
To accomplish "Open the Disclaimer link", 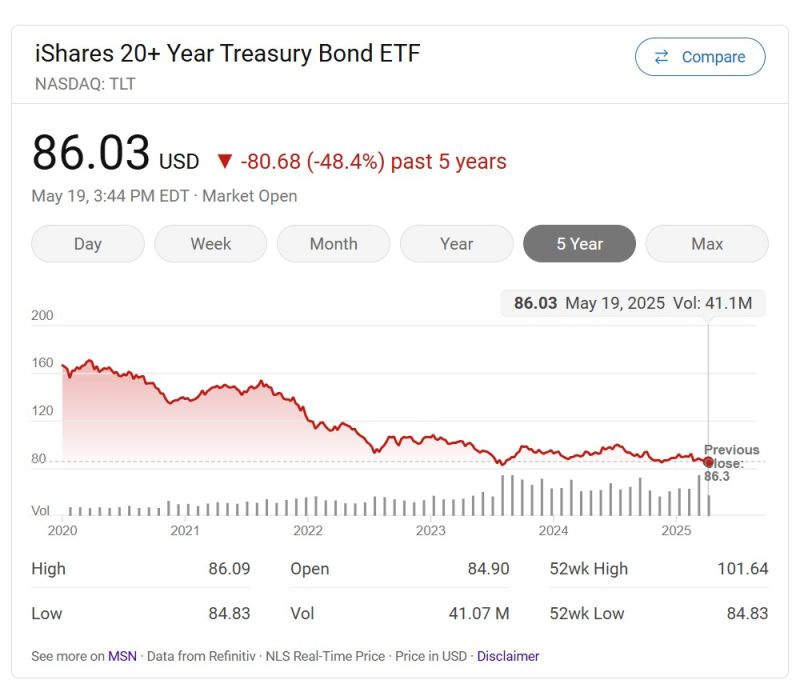I will [x=508, y=656].
